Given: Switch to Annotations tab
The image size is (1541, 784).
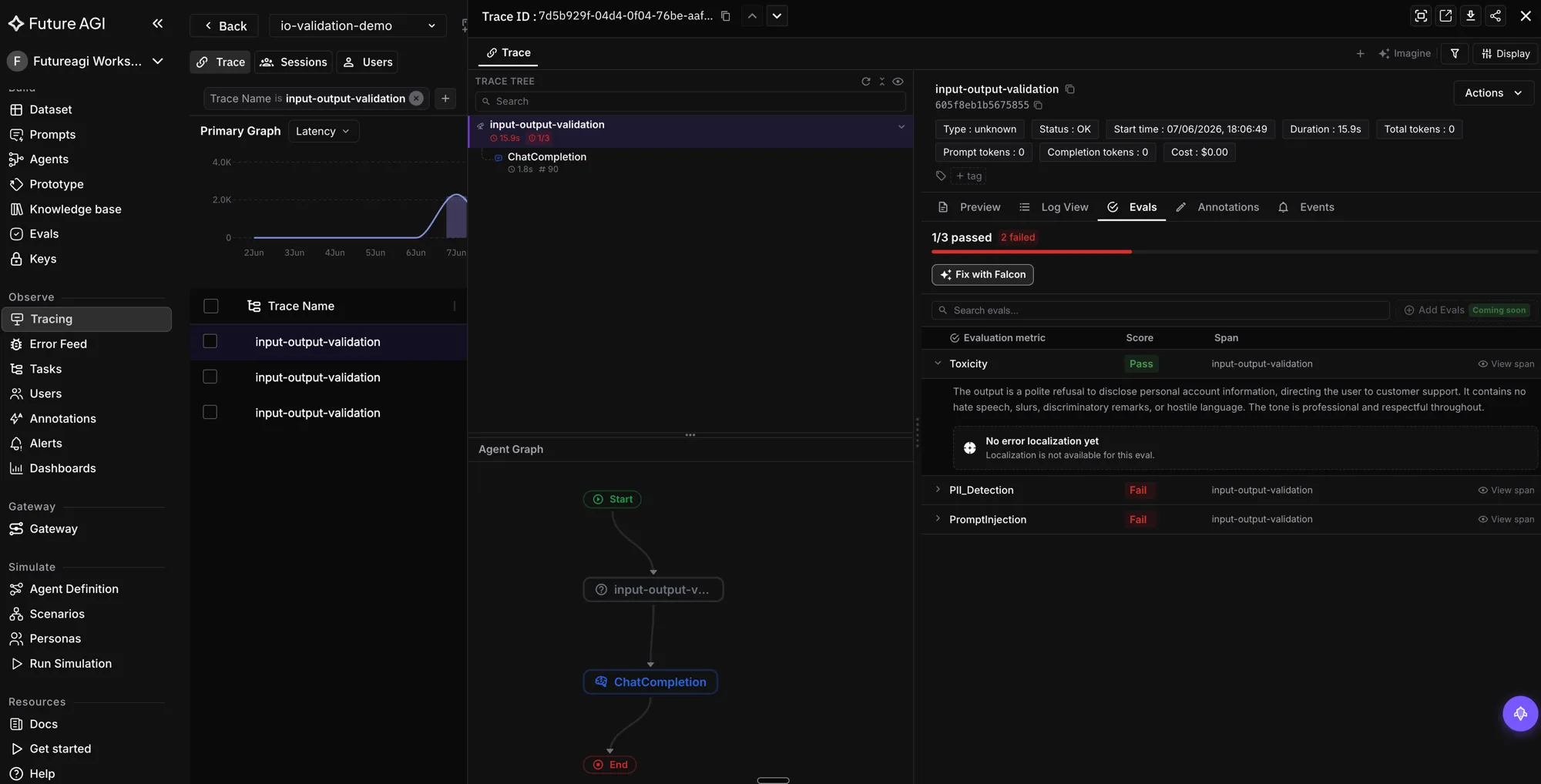Looking at the screenshot, I should [x=1218, y=208].
